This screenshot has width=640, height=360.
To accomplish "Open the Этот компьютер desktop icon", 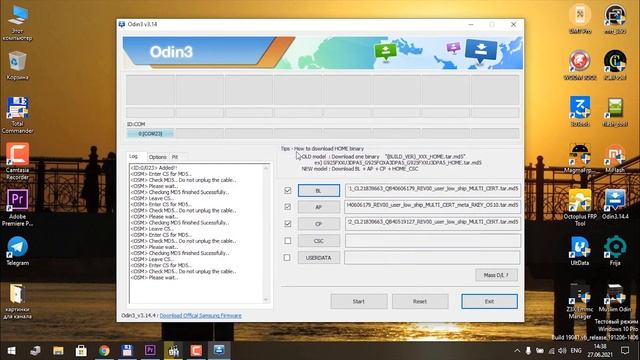I will click(x=17, y=23).
